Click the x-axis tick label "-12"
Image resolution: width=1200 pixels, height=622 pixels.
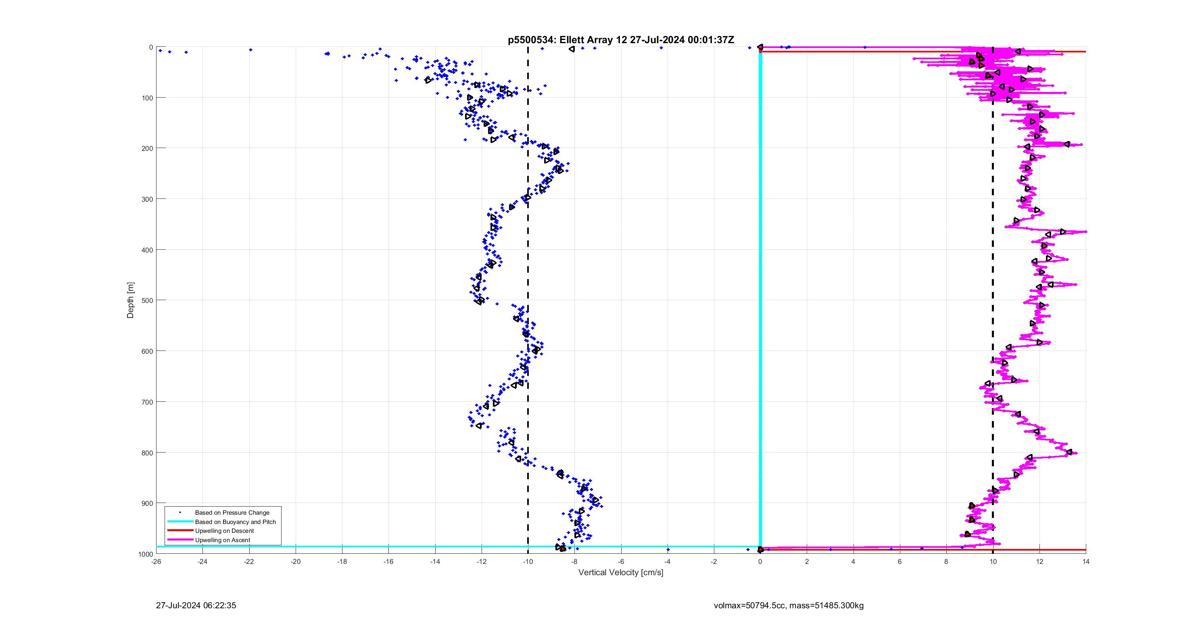(x=482, y=561)
